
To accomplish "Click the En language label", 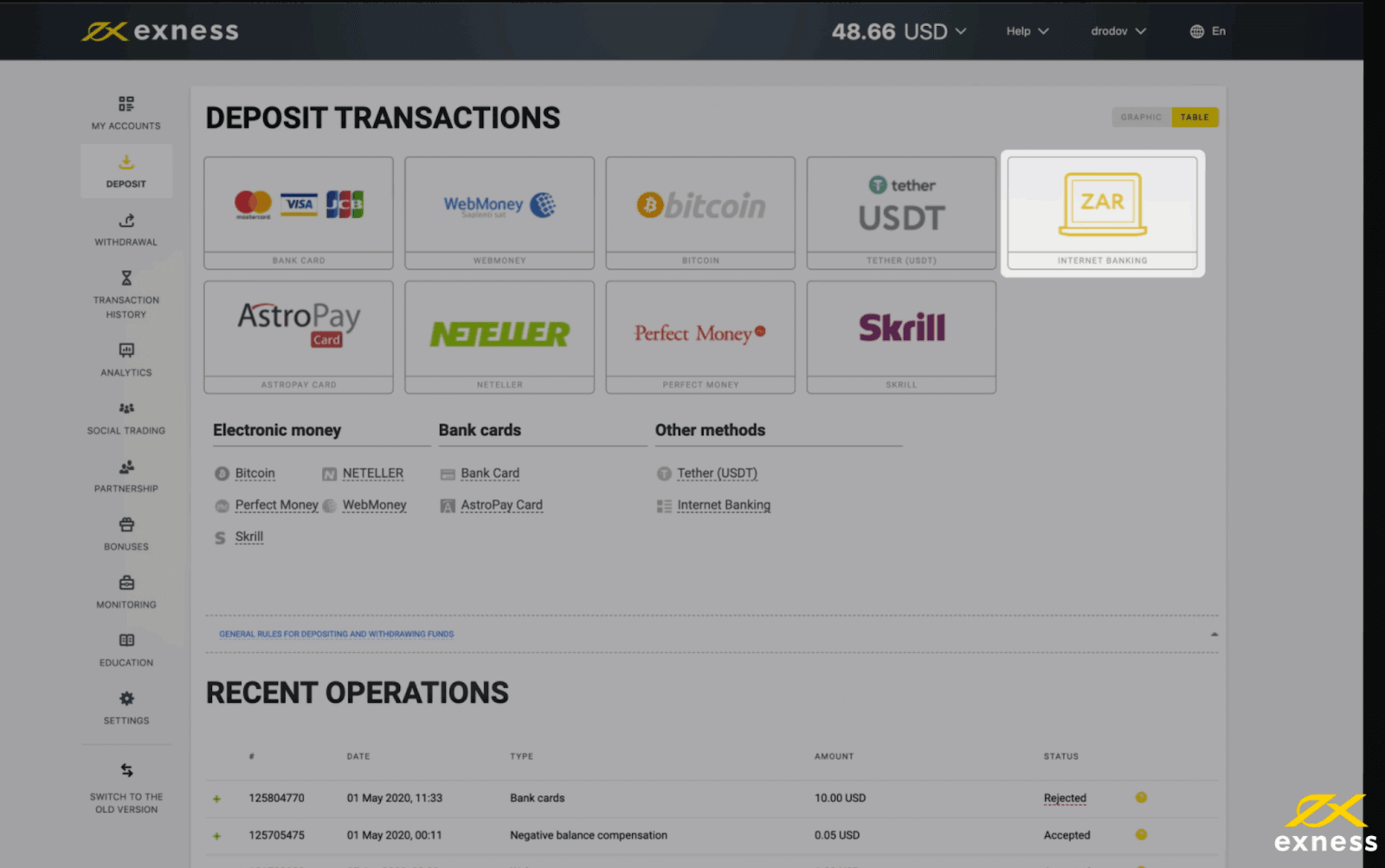I will coord(1218,31).
